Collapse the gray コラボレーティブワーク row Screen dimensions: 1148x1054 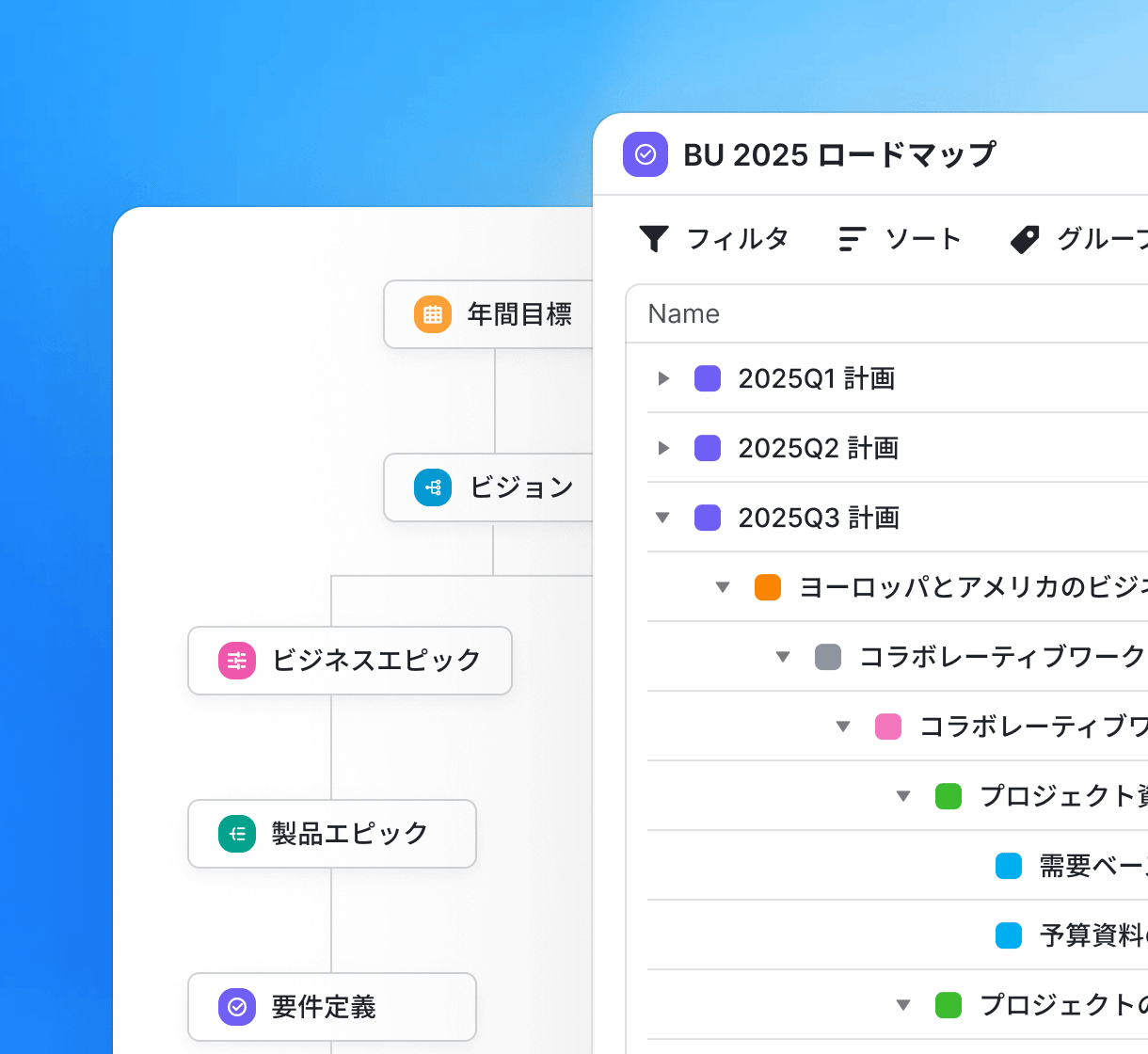[x=783, y=657]
